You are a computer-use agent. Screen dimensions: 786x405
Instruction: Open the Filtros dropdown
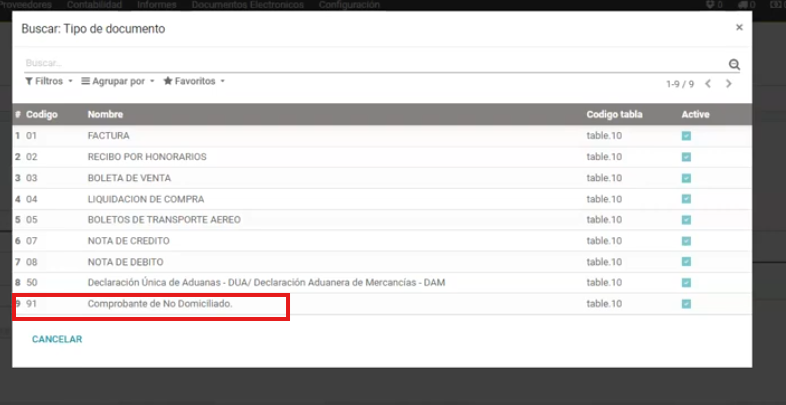pos(47,81)
